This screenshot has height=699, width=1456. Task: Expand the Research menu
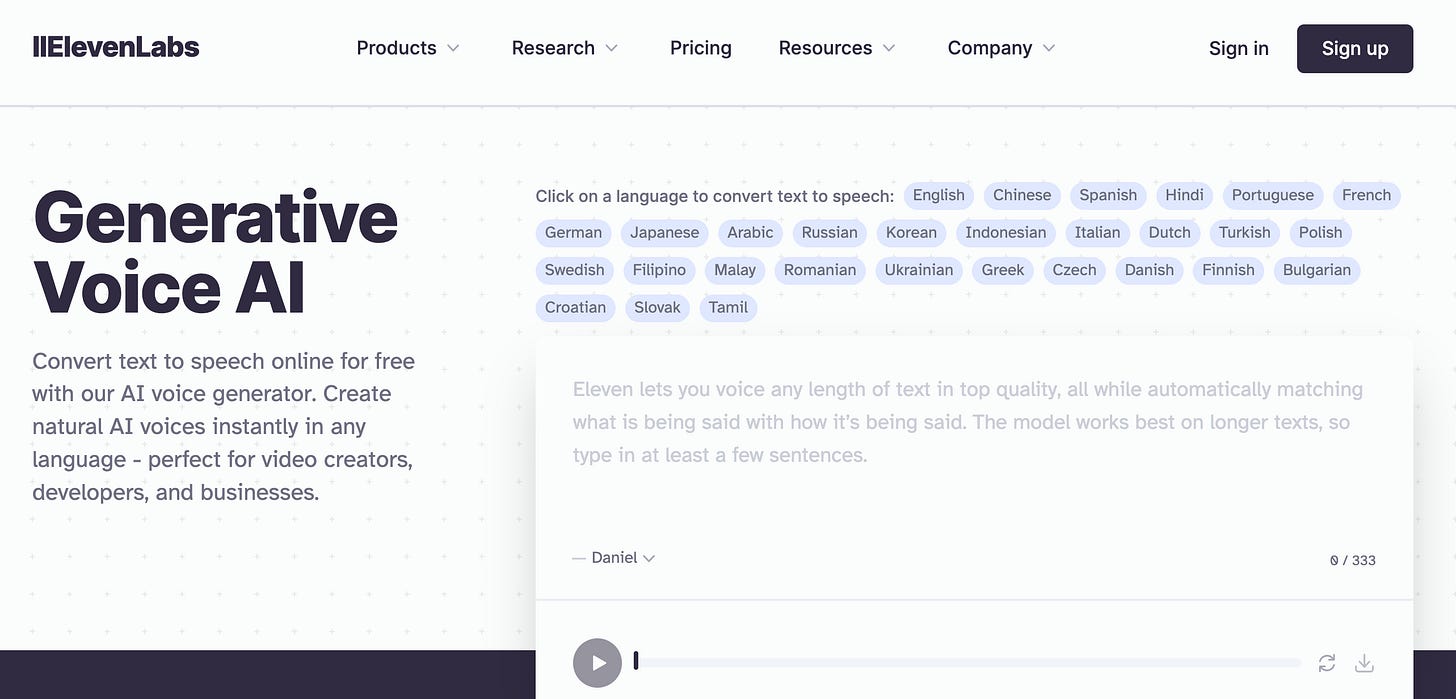565,48
